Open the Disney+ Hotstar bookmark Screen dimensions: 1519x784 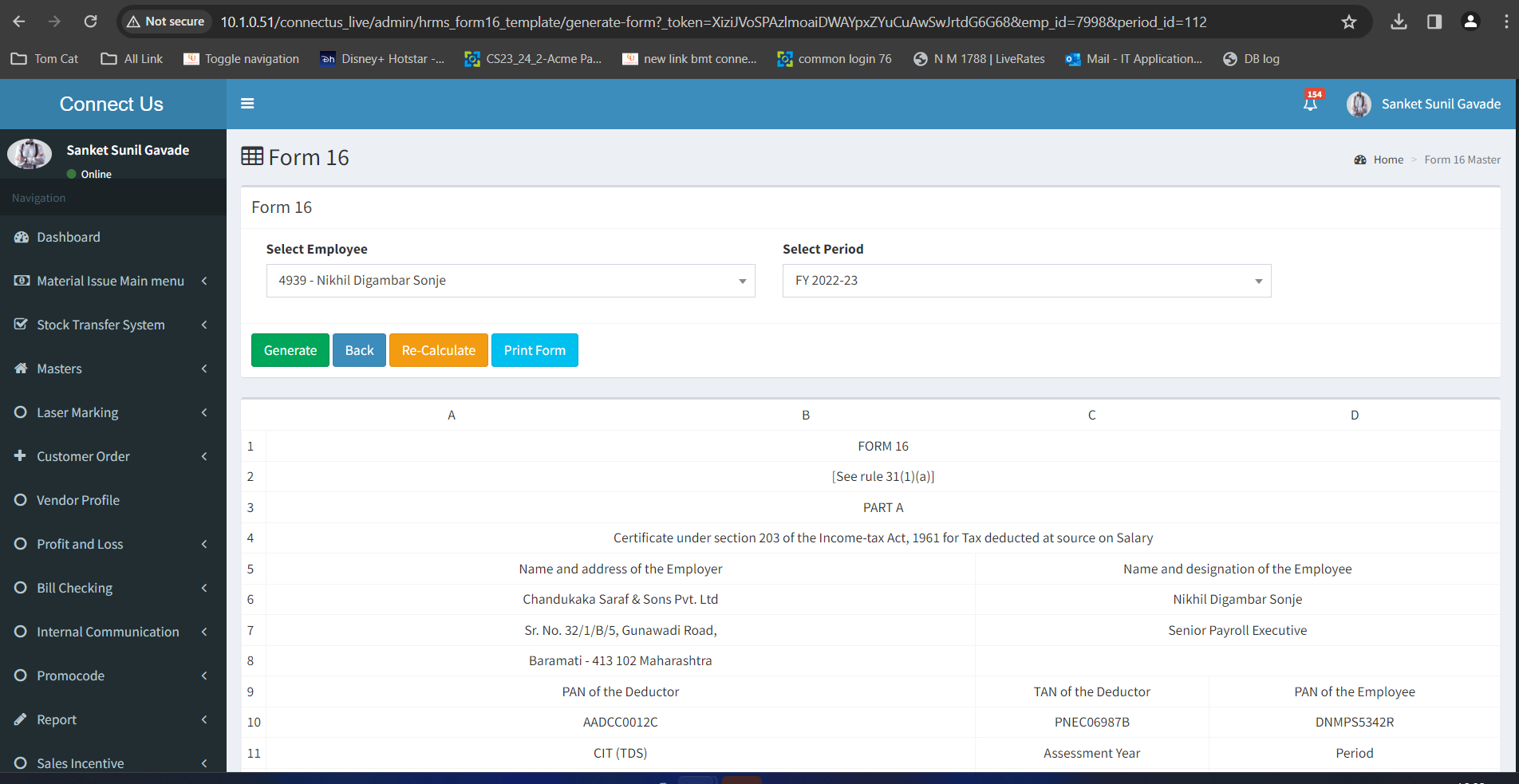click(x=382, y=58)
